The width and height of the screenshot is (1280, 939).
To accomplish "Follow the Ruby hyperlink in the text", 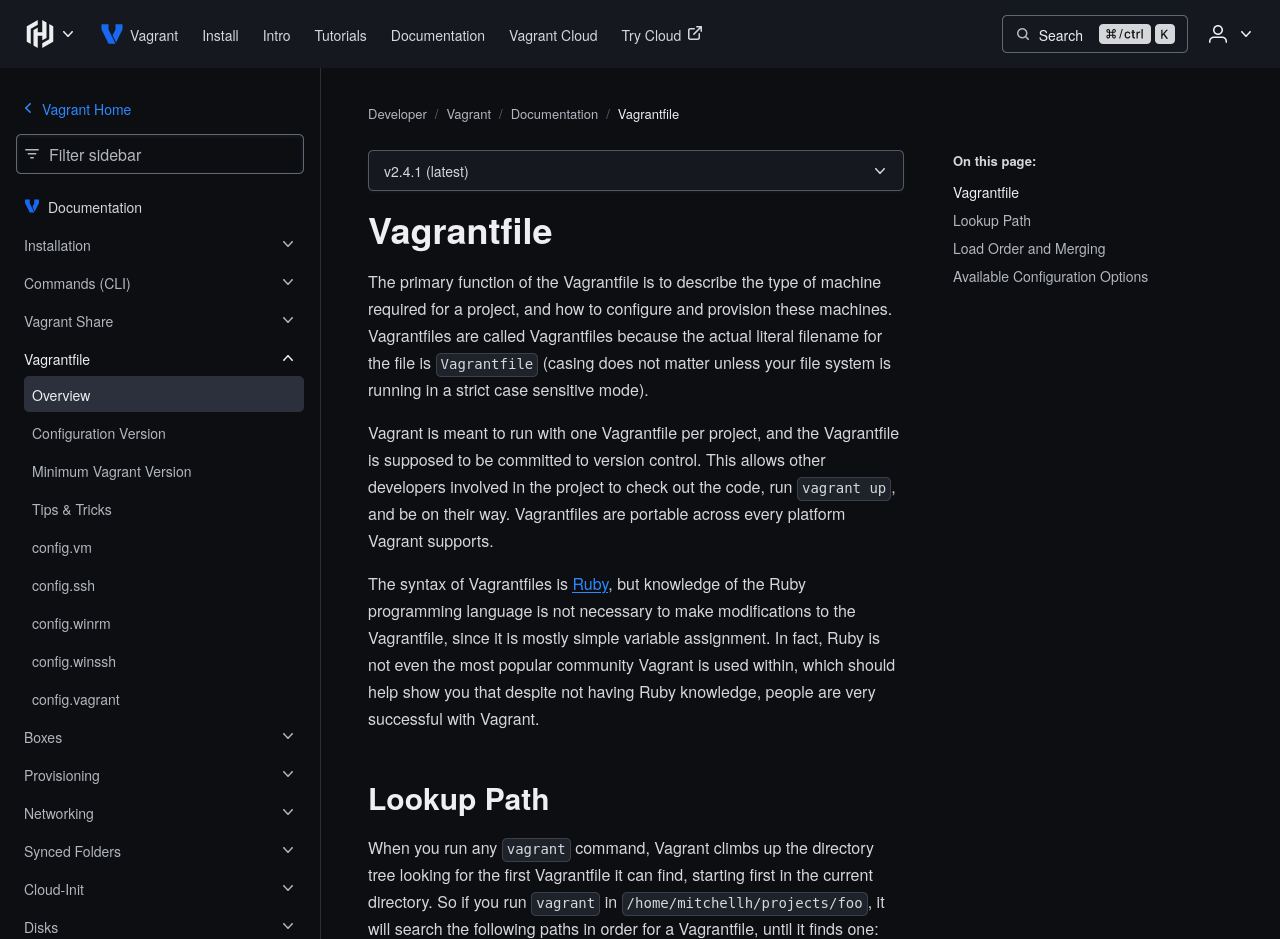I will point(590,585).
